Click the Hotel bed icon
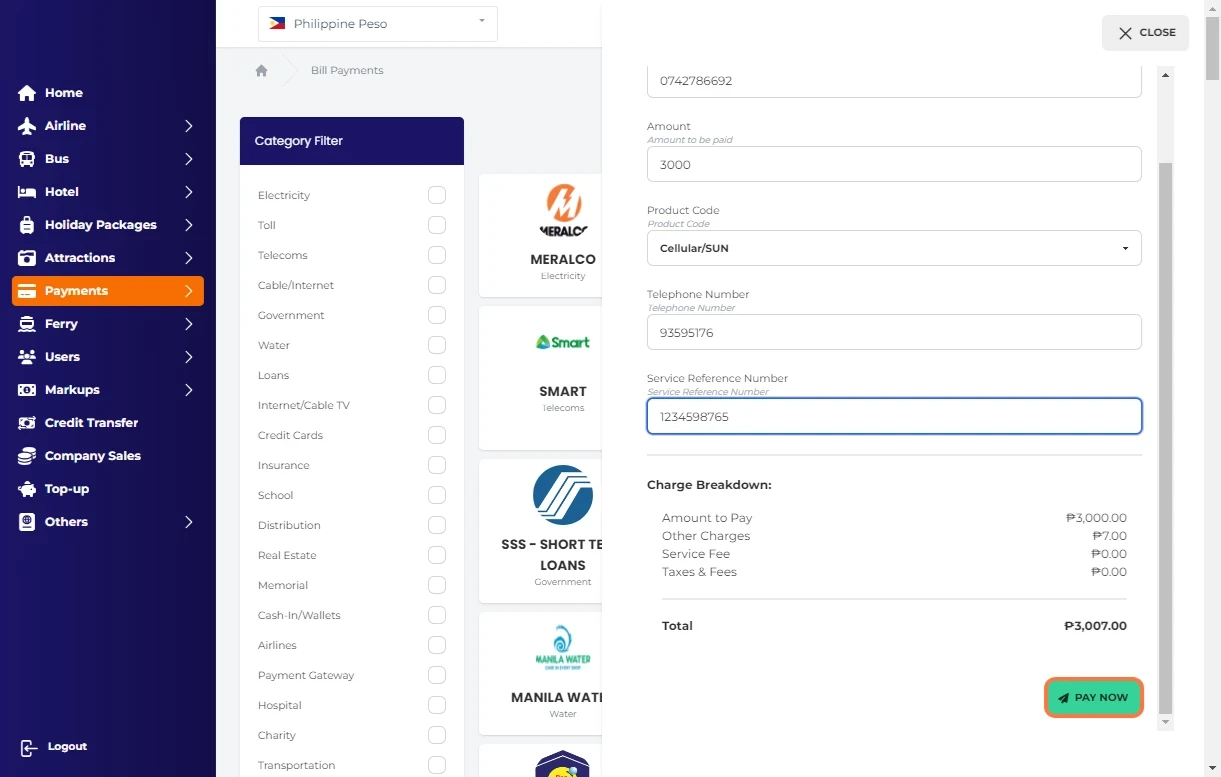1221x777 pixels. tap(27, 192)
